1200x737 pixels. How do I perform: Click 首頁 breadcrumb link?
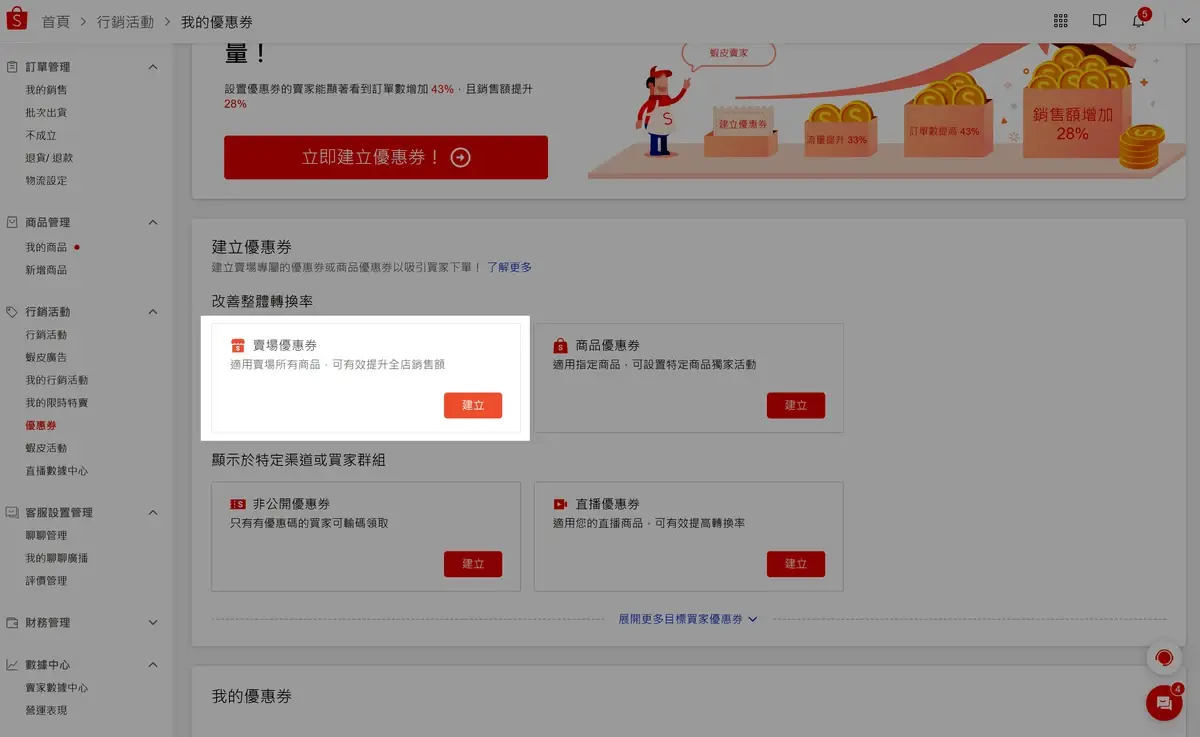coord(56,22)
